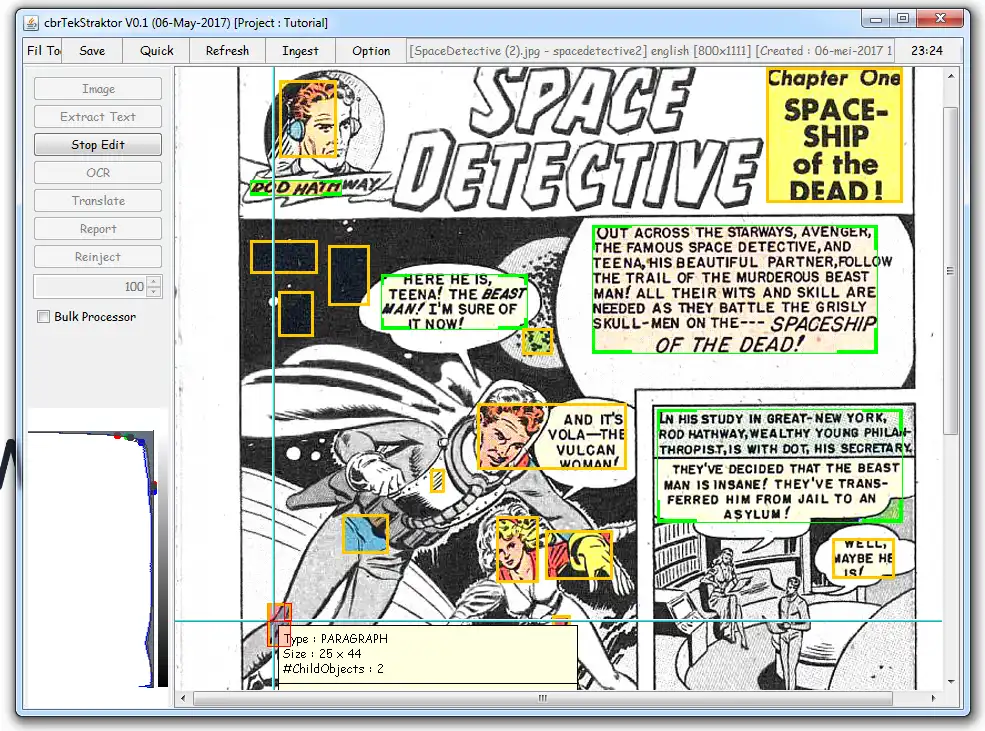
Task: Select the blue patch region on suit
Action: click(365, 534)
